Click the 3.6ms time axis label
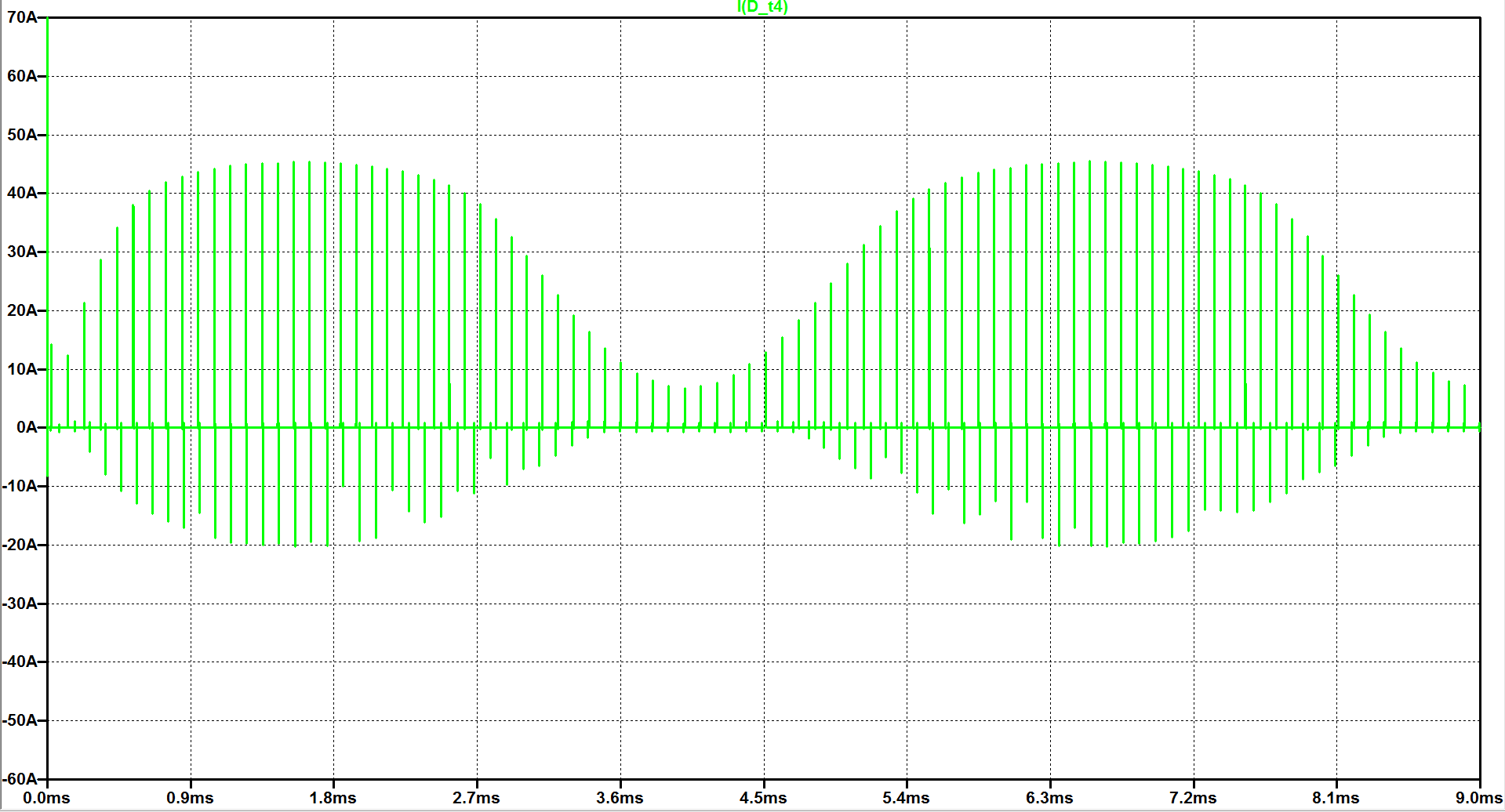The image size is (1505, 812). pos(620,798)
